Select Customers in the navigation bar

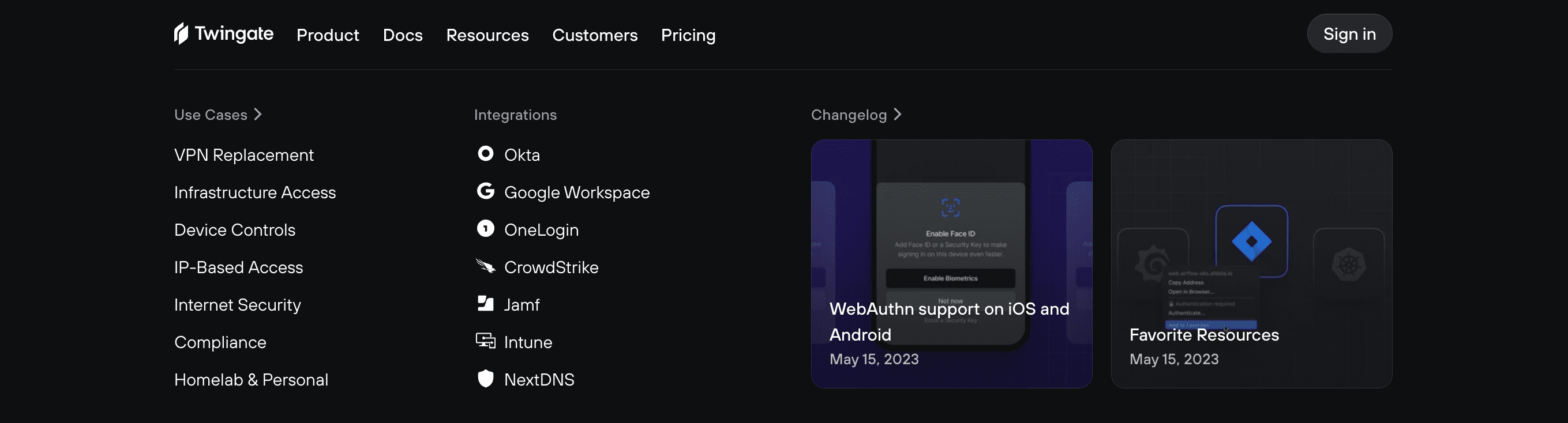pyautogui.click(x=595, y=35)
